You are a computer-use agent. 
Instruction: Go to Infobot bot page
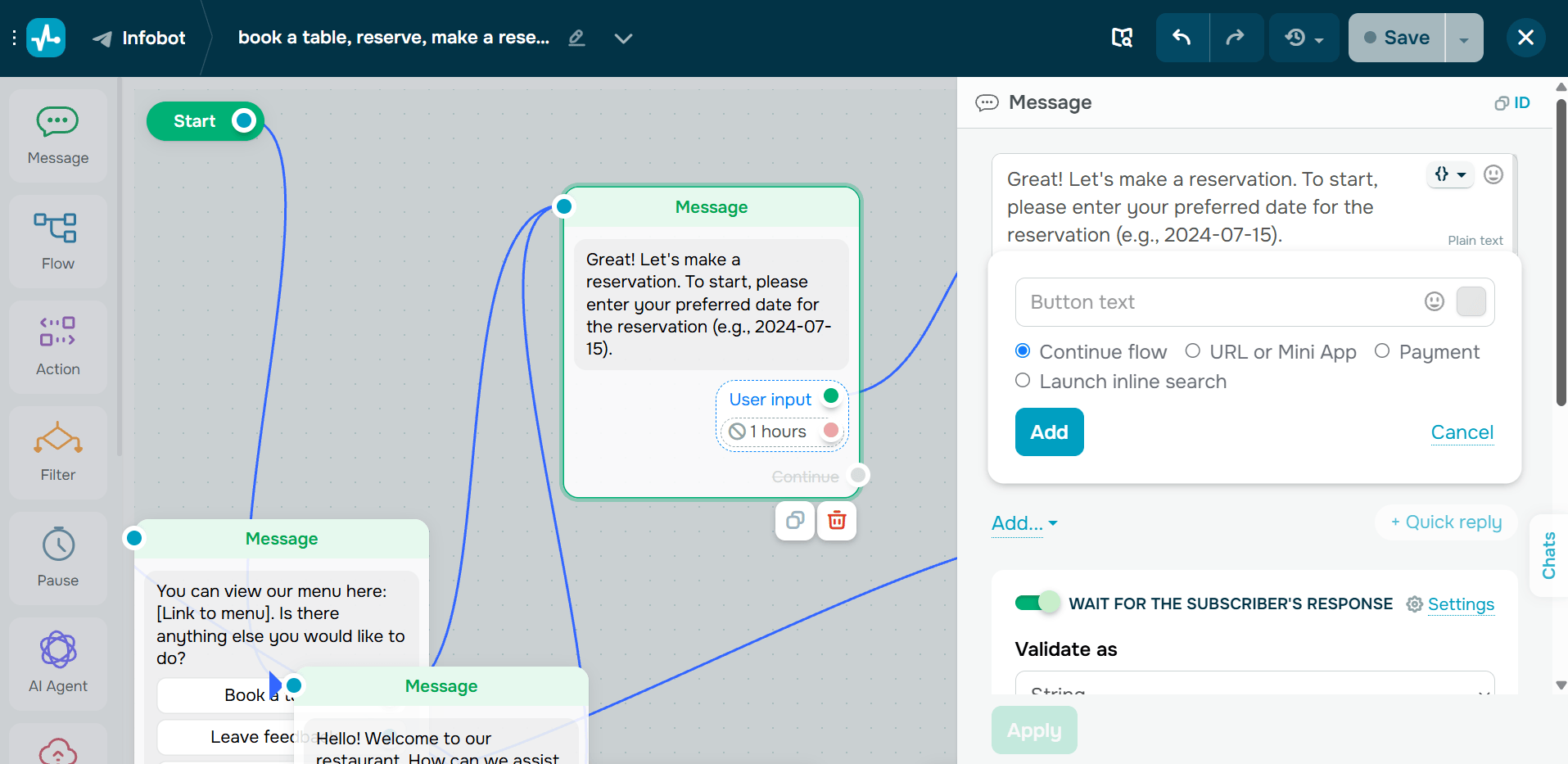[x=139, y=38]
